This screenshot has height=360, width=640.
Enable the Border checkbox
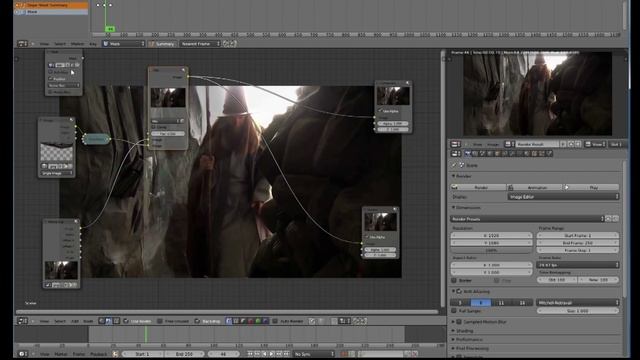click(x=454, y=280)
